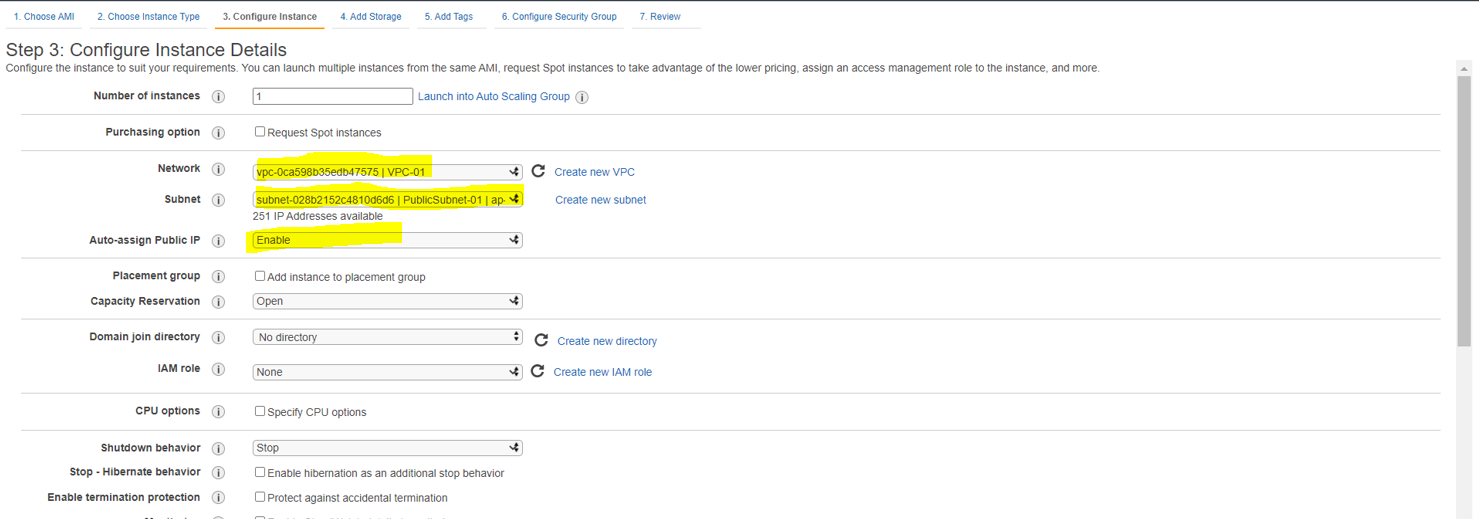
Task: Open Launch into Auto Scaling Group link
Action: pos(494,97)
